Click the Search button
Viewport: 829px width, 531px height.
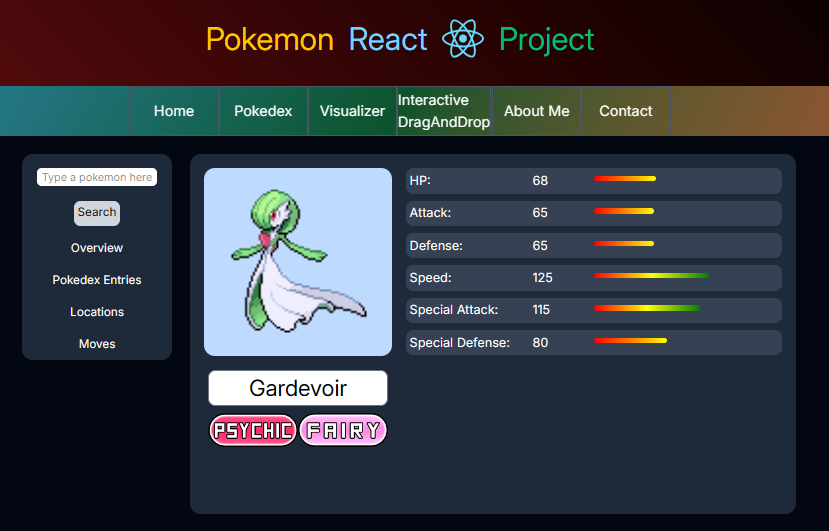[x=97, y=213]
